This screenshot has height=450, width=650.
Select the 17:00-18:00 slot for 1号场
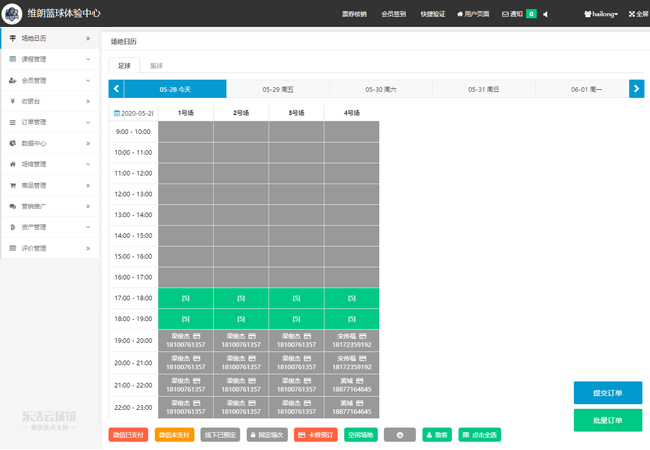(185, 298)
